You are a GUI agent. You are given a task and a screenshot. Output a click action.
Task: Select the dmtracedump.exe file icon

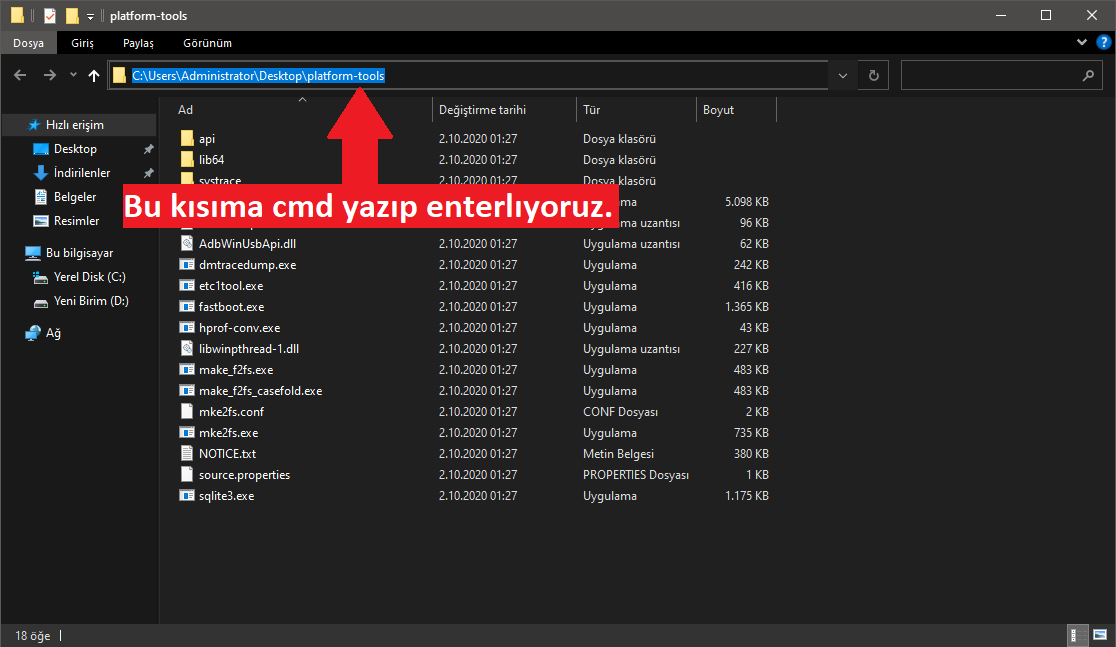point(187,265)
